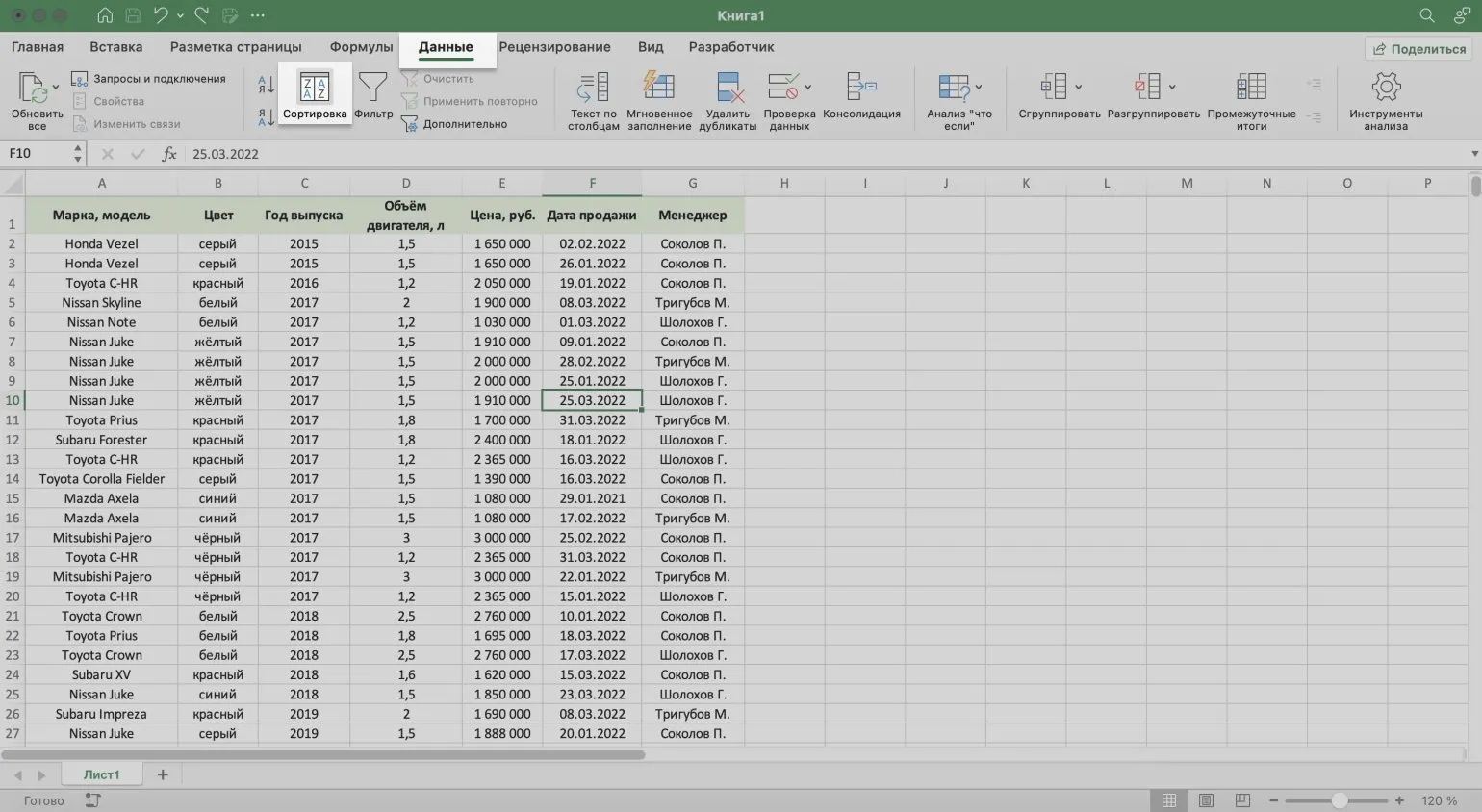
Task: Switch to the Формулы ribbon tab
Action: point(361,47)
